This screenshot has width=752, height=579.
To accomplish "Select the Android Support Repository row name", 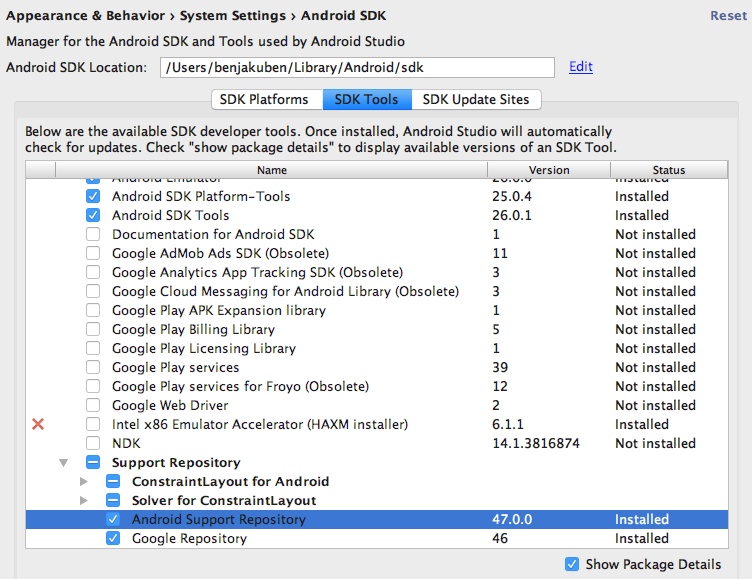I will 219,520.
